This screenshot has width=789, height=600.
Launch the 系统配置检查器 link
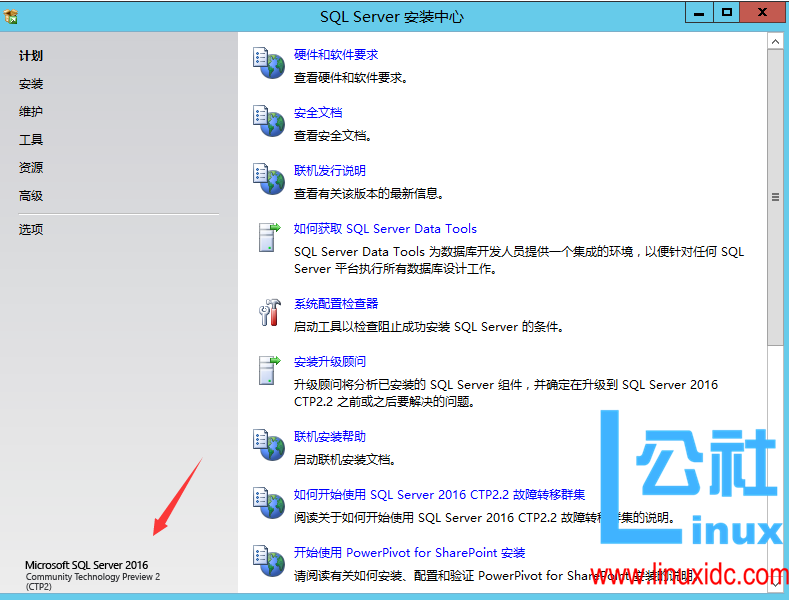336,304
